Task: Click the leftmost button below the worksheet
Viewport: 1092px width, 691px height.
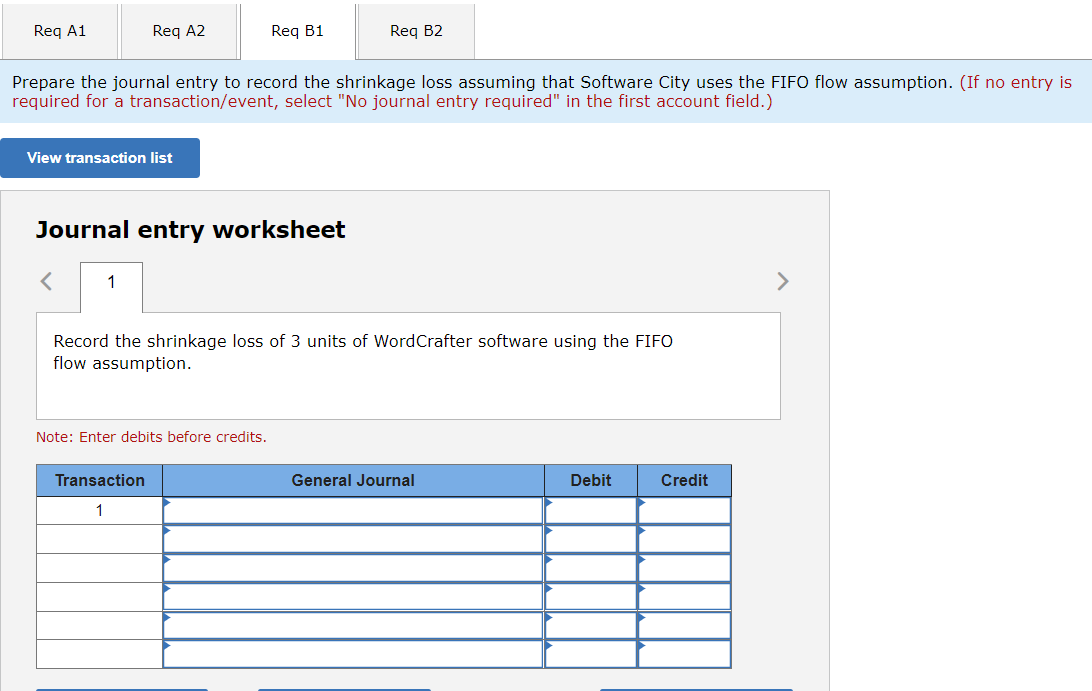Action: click(x=120, y=690)
